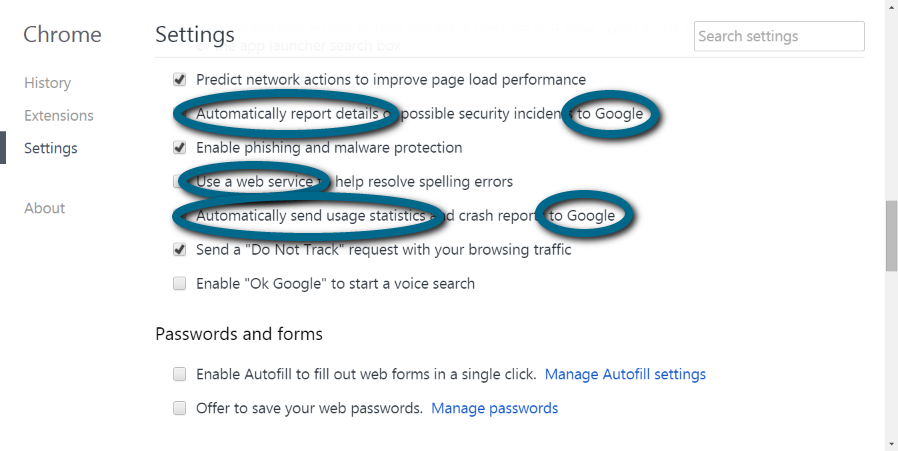Open Manage Autofill settings link
The width and height of the screenshot is (898, 451).
click(625, 374)
